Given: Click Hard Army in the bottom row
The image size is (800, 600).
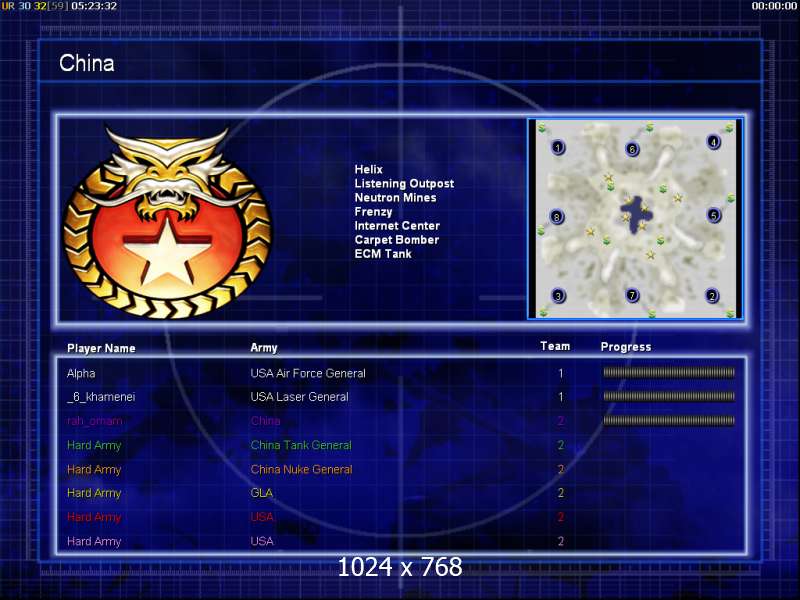Looking at the screenshot, I should [94, 541].
